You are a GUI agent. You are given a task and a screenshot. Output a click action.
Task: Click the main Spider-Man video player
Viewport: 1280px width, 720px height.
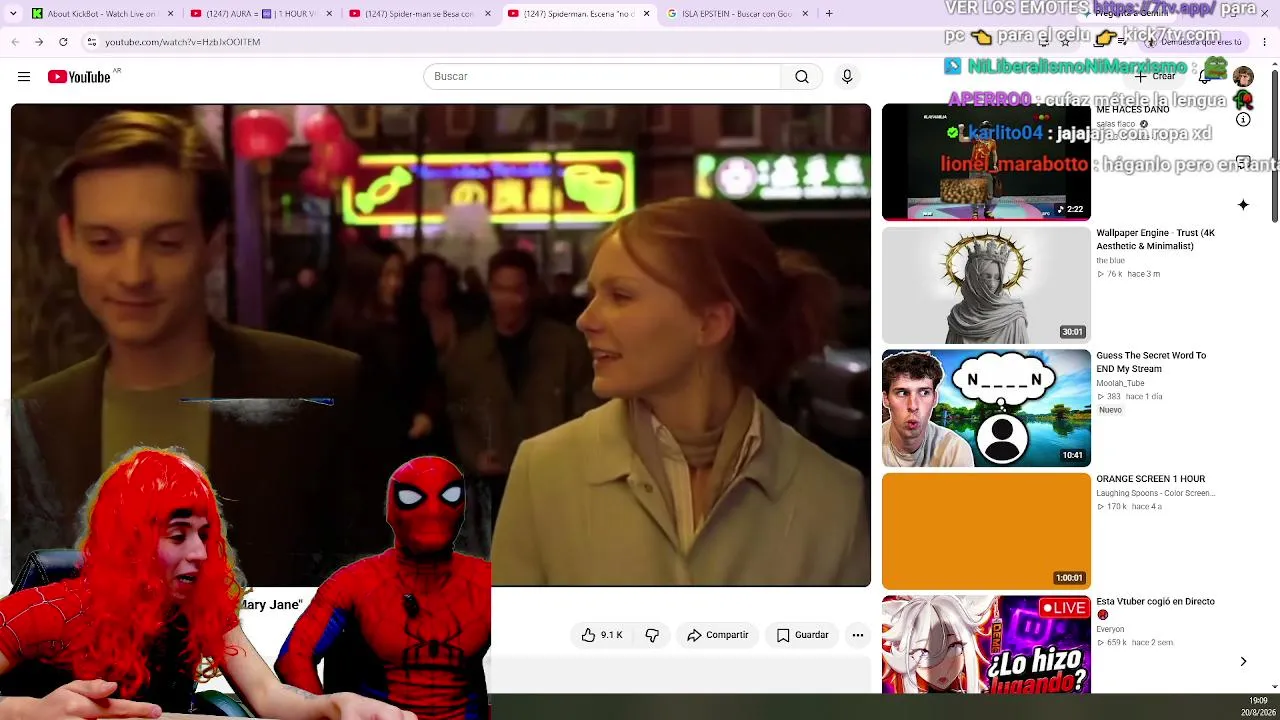pos(441,345)
